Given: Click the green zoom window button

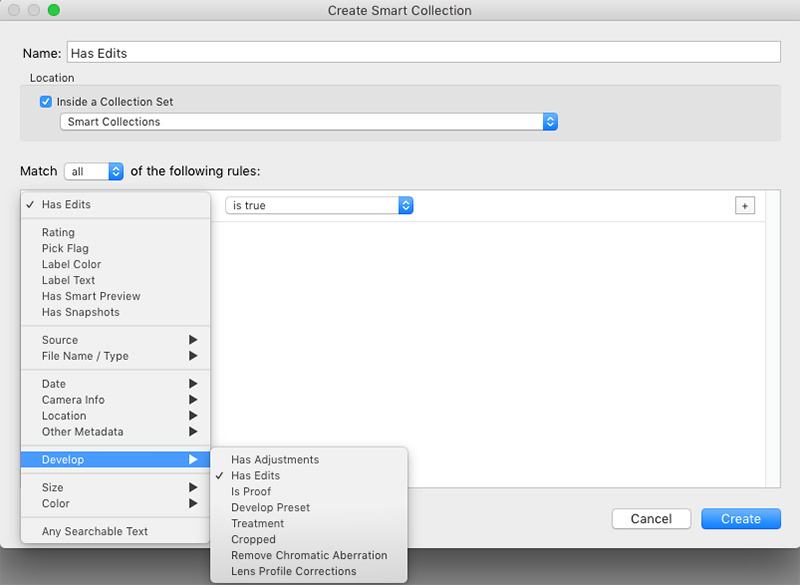Looking at the screenshot, I should coord(54,10).
